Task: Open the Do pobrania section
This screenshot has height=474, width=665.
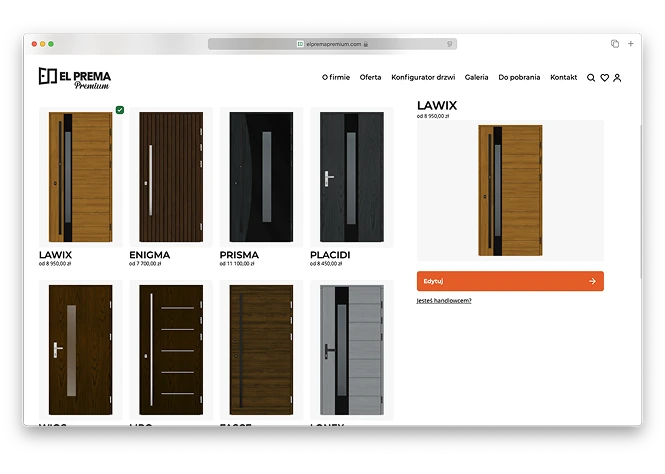Action: (518, 77)
